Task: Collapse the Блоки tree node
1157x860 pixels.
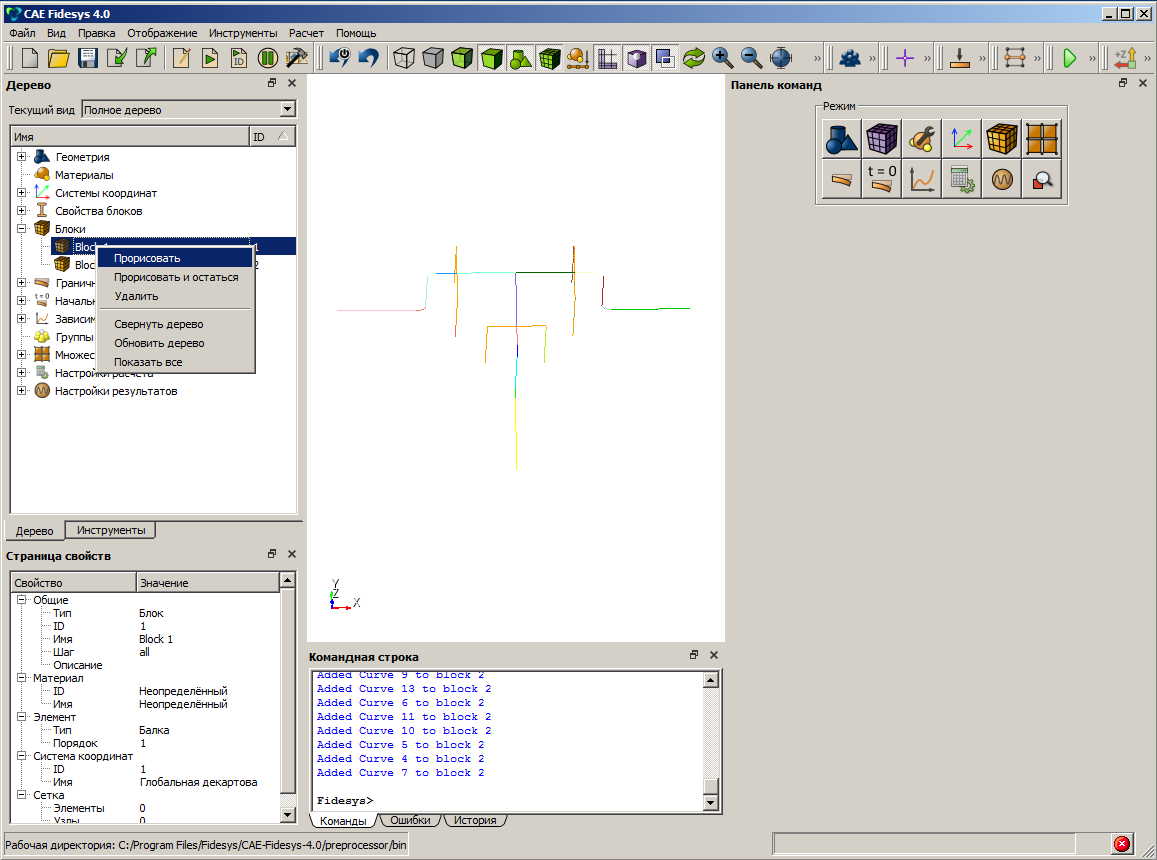Action: coord(21,229)
